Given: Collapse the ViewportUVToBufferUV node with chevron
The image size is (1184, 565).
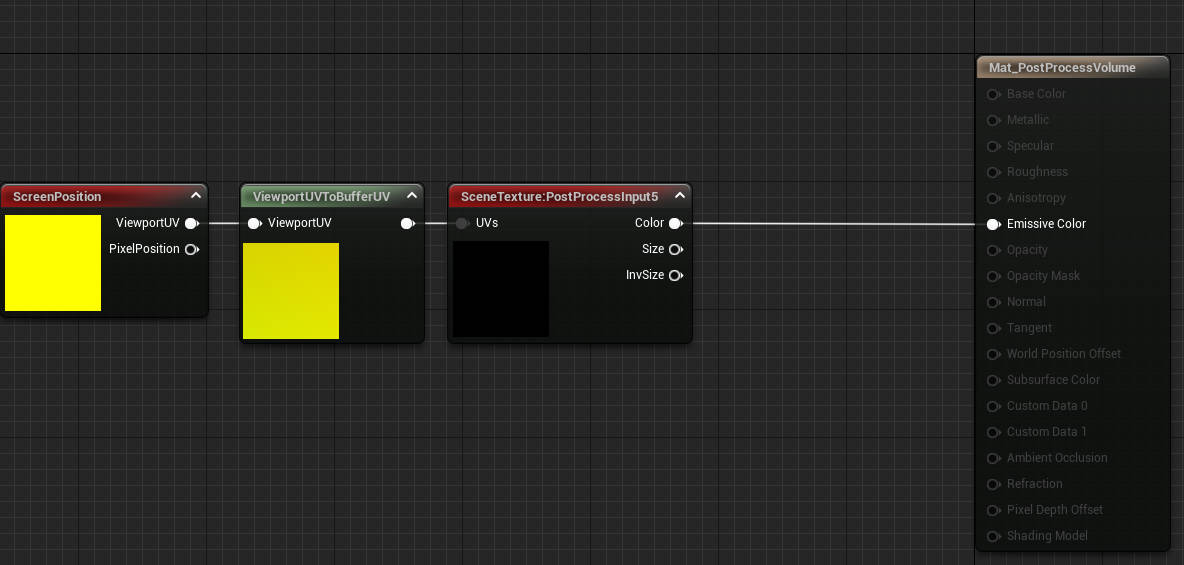Looking at the screenshot, I should pos(412,196).
